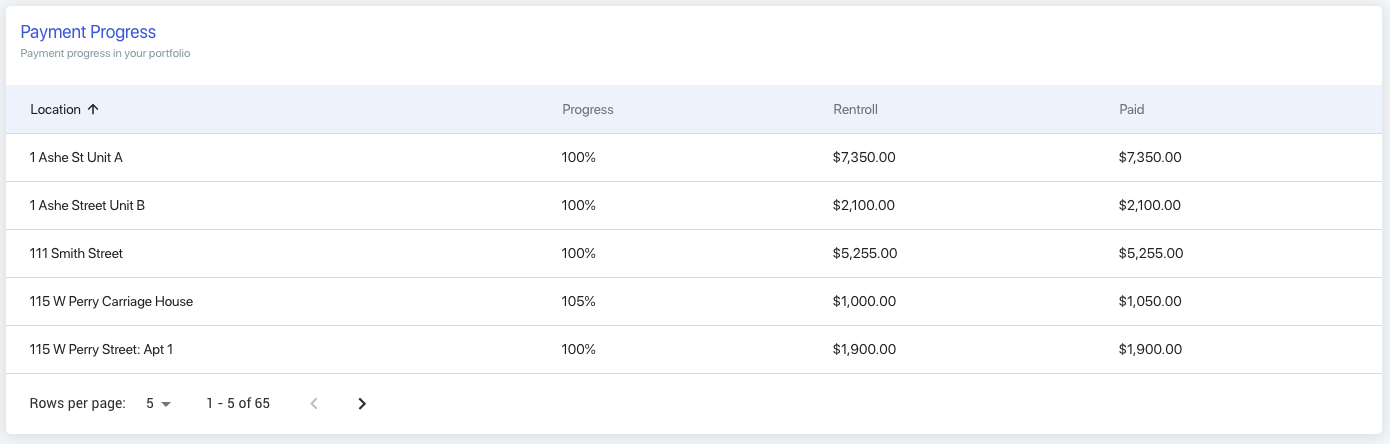Click the $1,050.00 Paid amount

pos(1150,302)
